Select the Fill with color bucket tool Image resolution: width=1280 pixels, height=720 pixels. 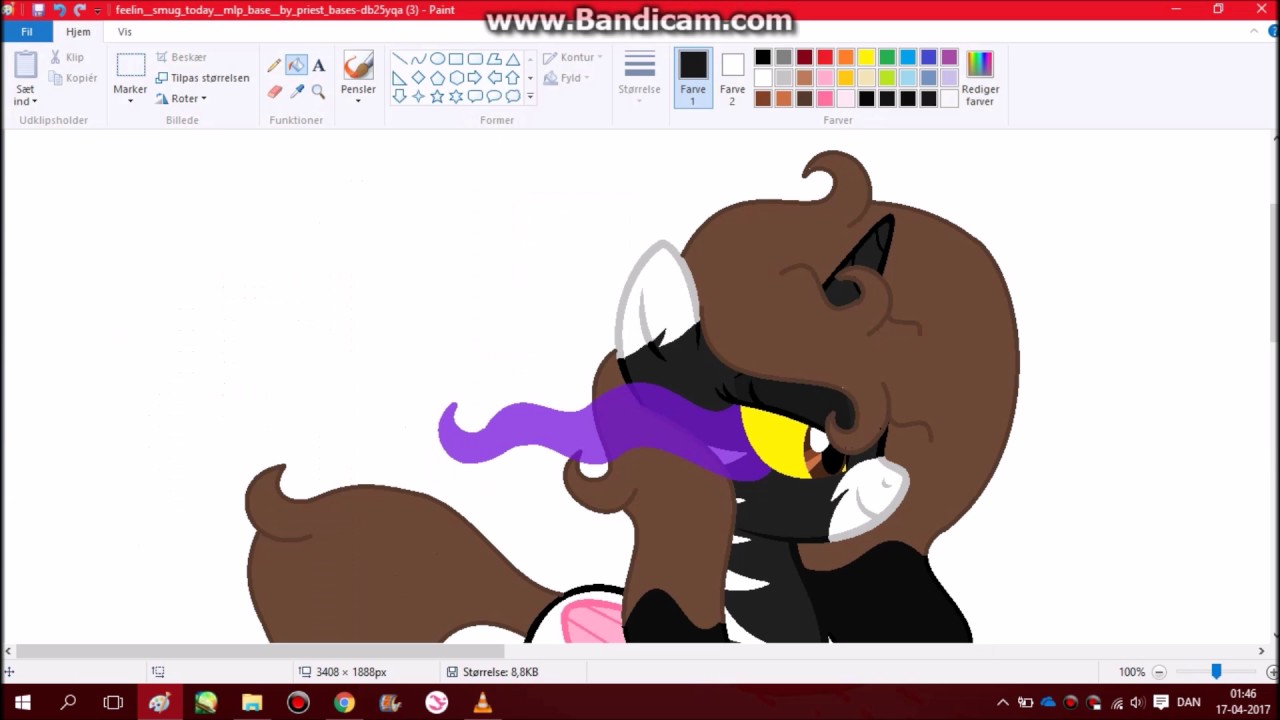296,66
